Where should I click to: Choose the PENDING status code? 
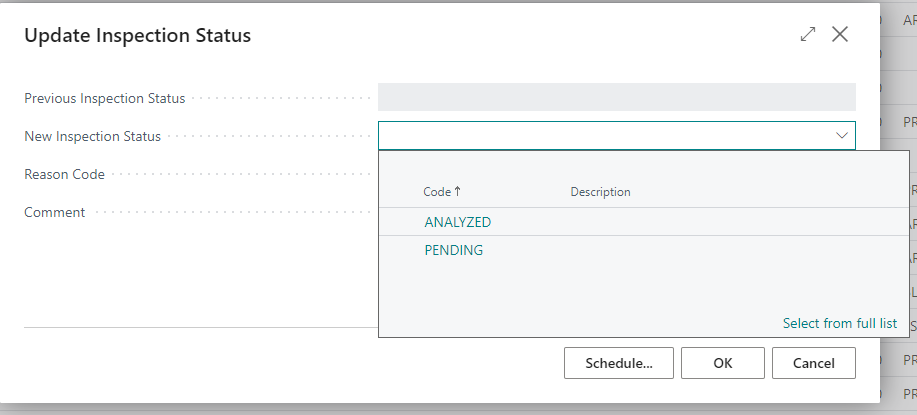[453, 250]
